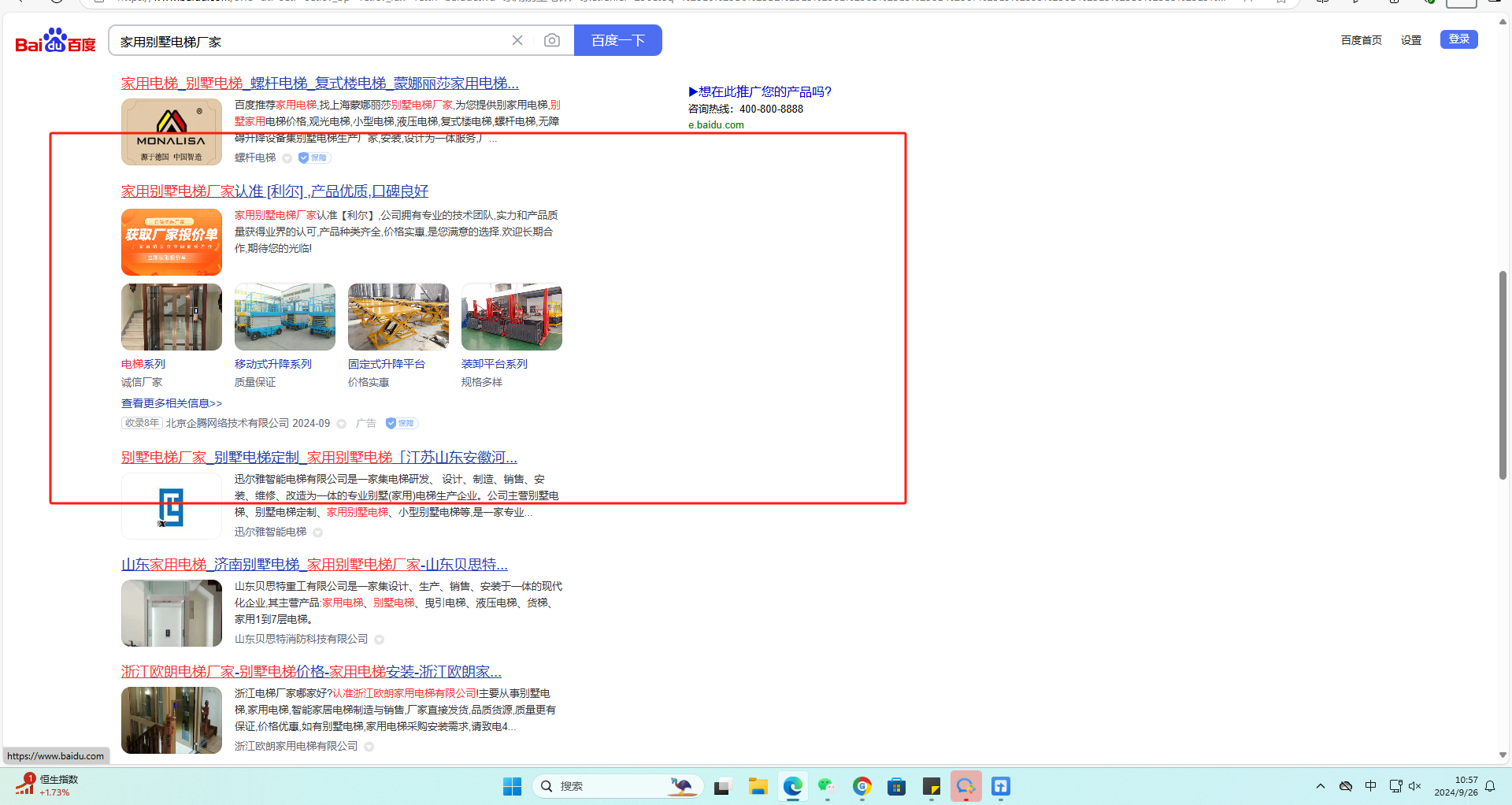This screenshot has width=1512, height=805.
Task: Open the 家用电梯_别墅电梯_螺杆电梯 result title
Action: pyautogui.click(x=320, y=83)
